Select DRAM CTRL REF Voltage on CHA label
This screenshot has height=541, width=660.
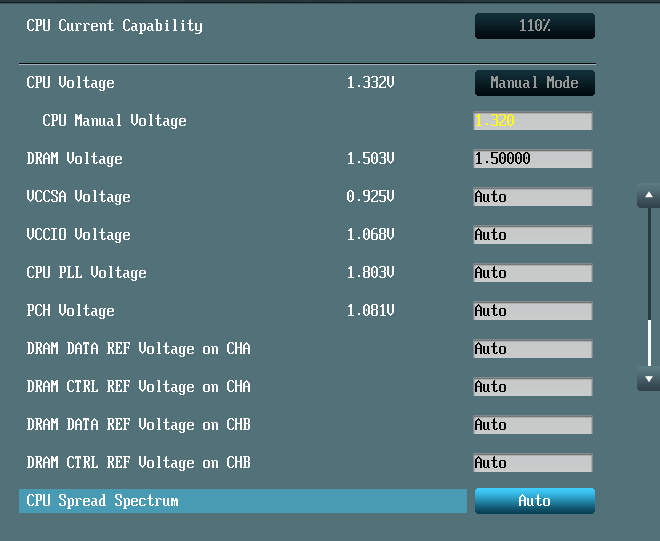[x=138, y=387]
